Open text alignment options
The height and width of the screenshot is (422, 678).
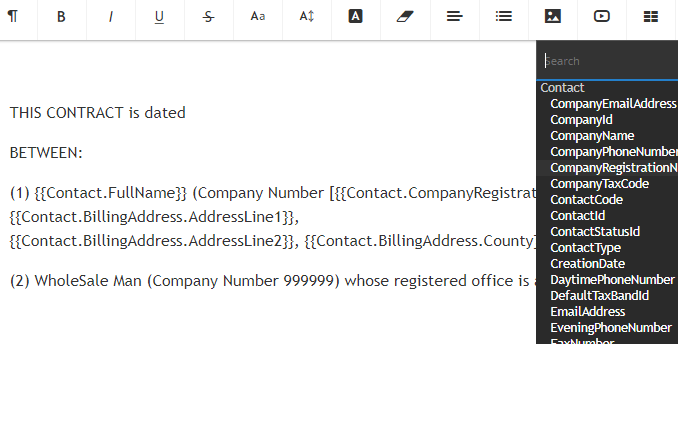(454, 16)
